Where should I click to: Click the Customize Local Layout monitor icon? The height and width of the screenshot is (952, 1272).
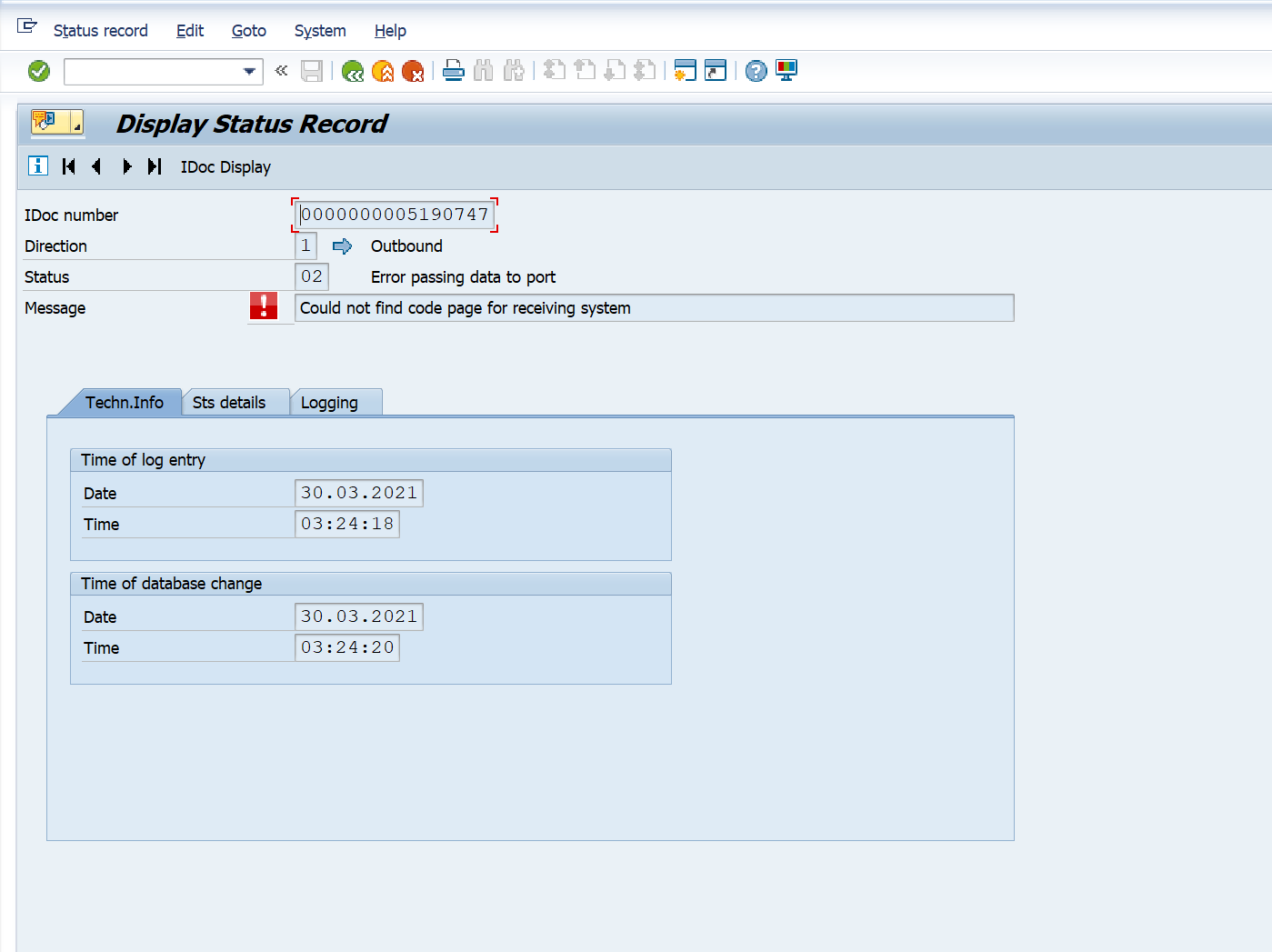pyautogui.click(x=786, y=71)
